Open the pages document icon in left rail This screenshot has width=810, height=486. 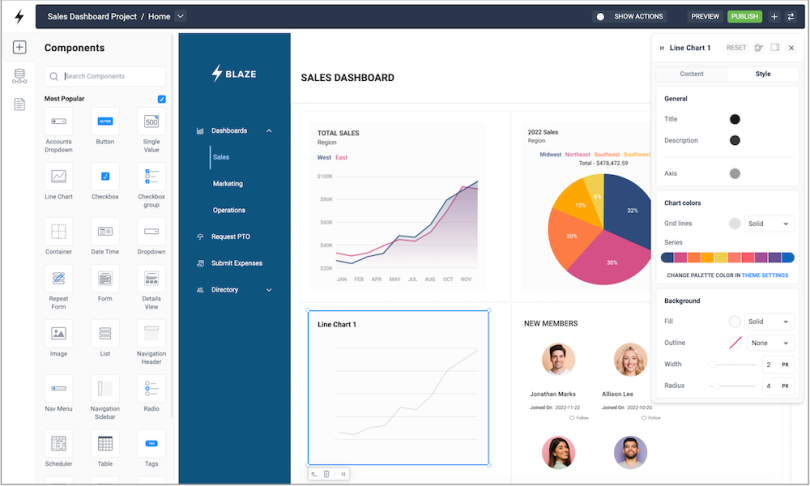pos(19,104)
